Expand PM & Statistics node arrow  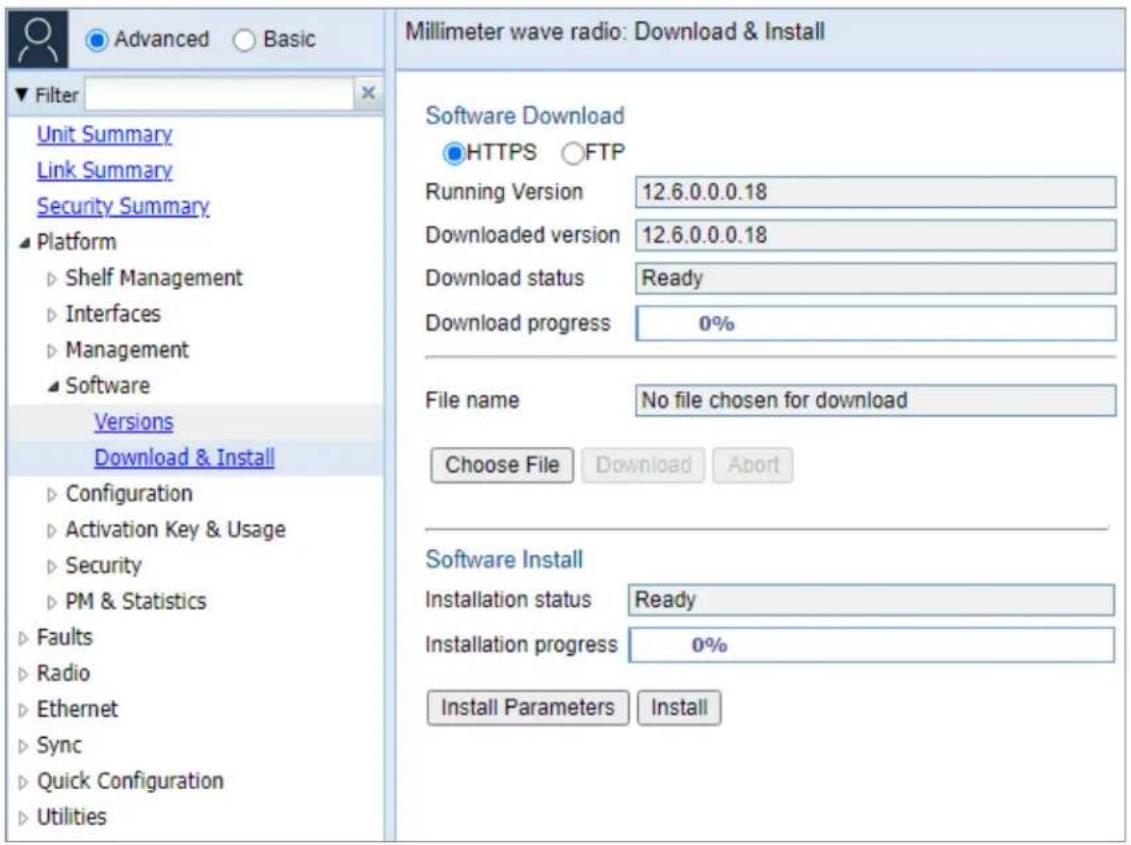click(x=51, y=603)
